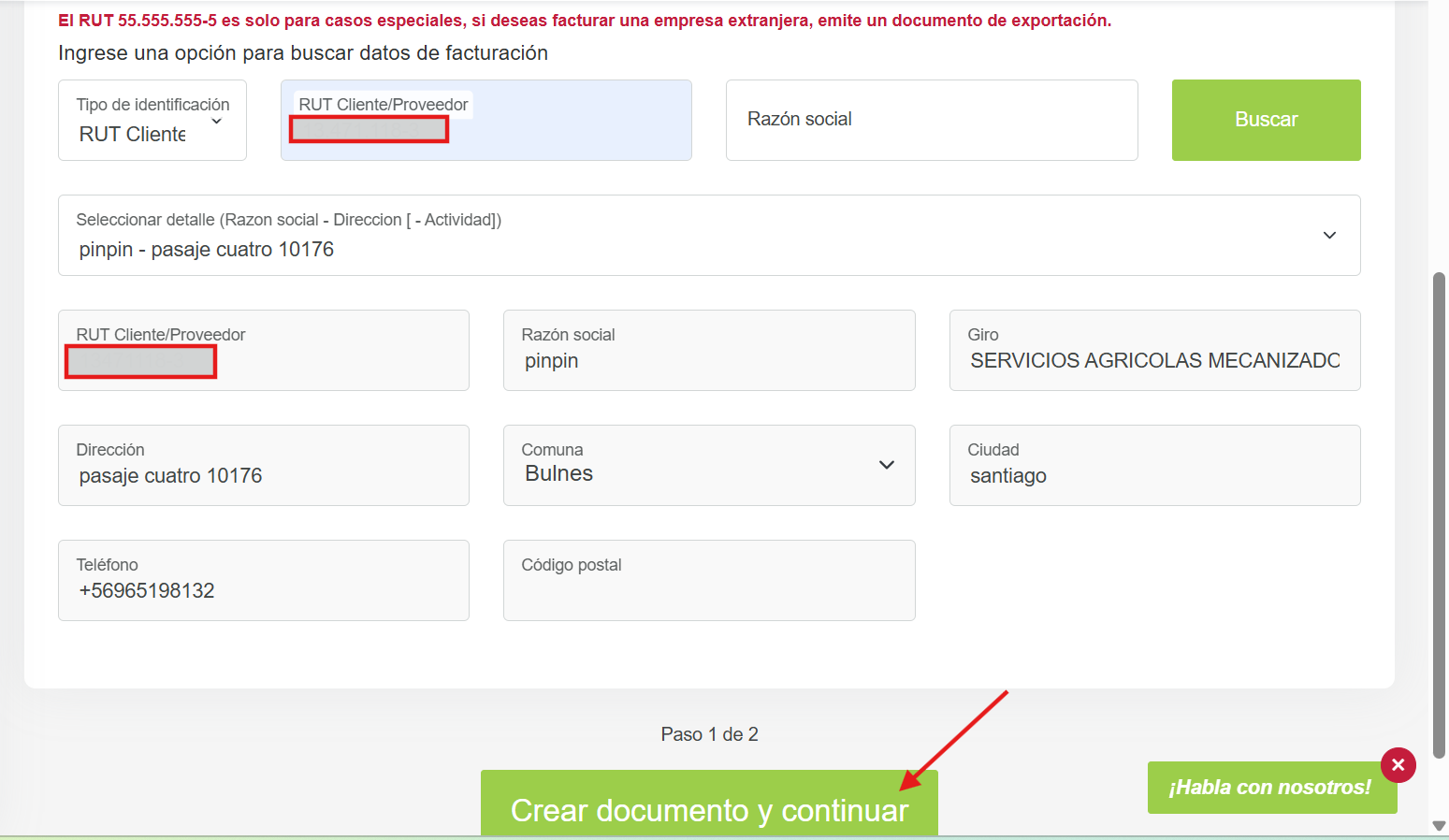Image resolution: width=1449 pixels, height=840 pixels.
Task: Click the scrollbar down arrow
Action: coord(1439,825)
